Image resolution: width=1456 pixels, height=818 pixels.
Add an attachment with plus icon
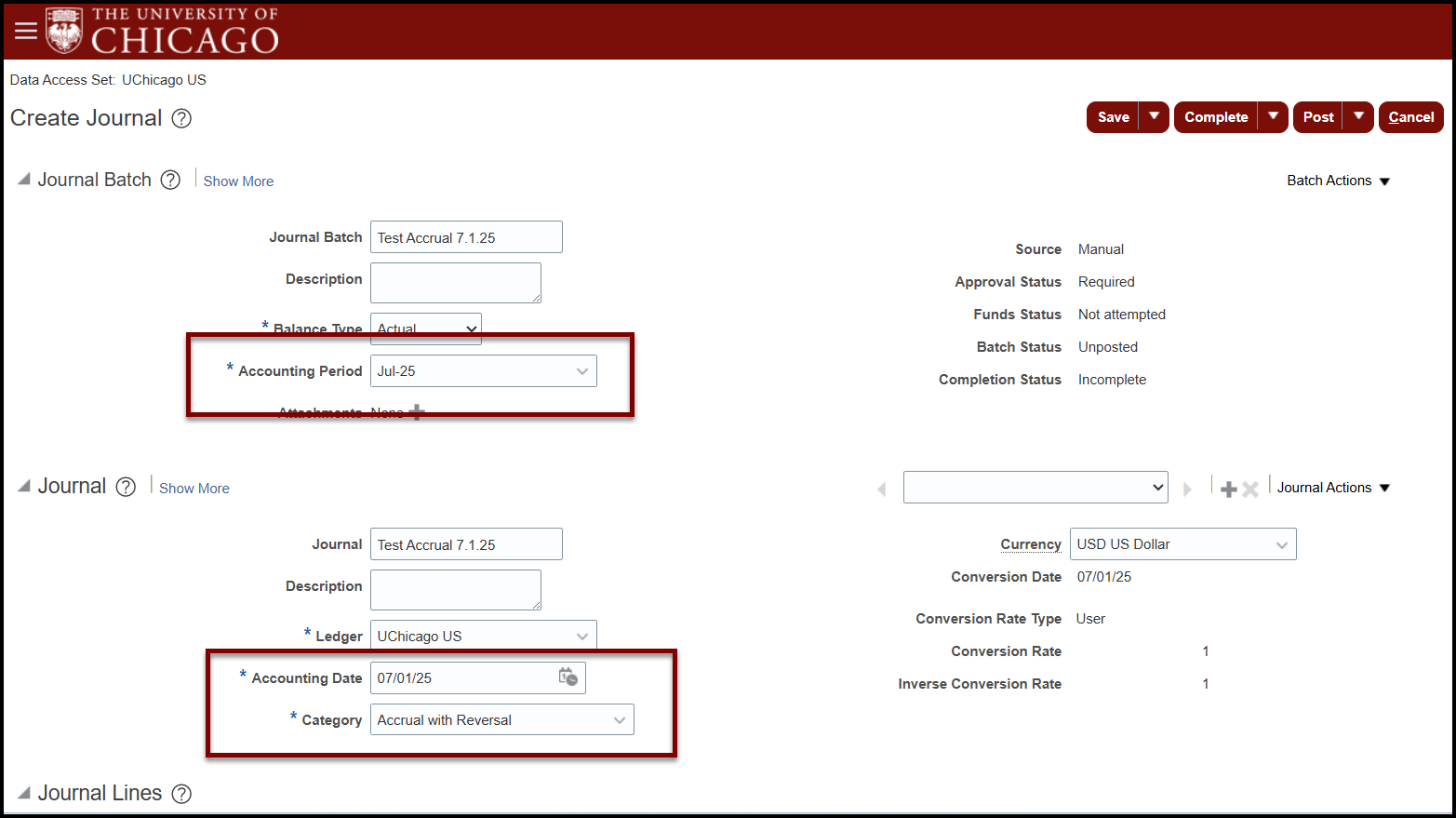pos(417,412)
